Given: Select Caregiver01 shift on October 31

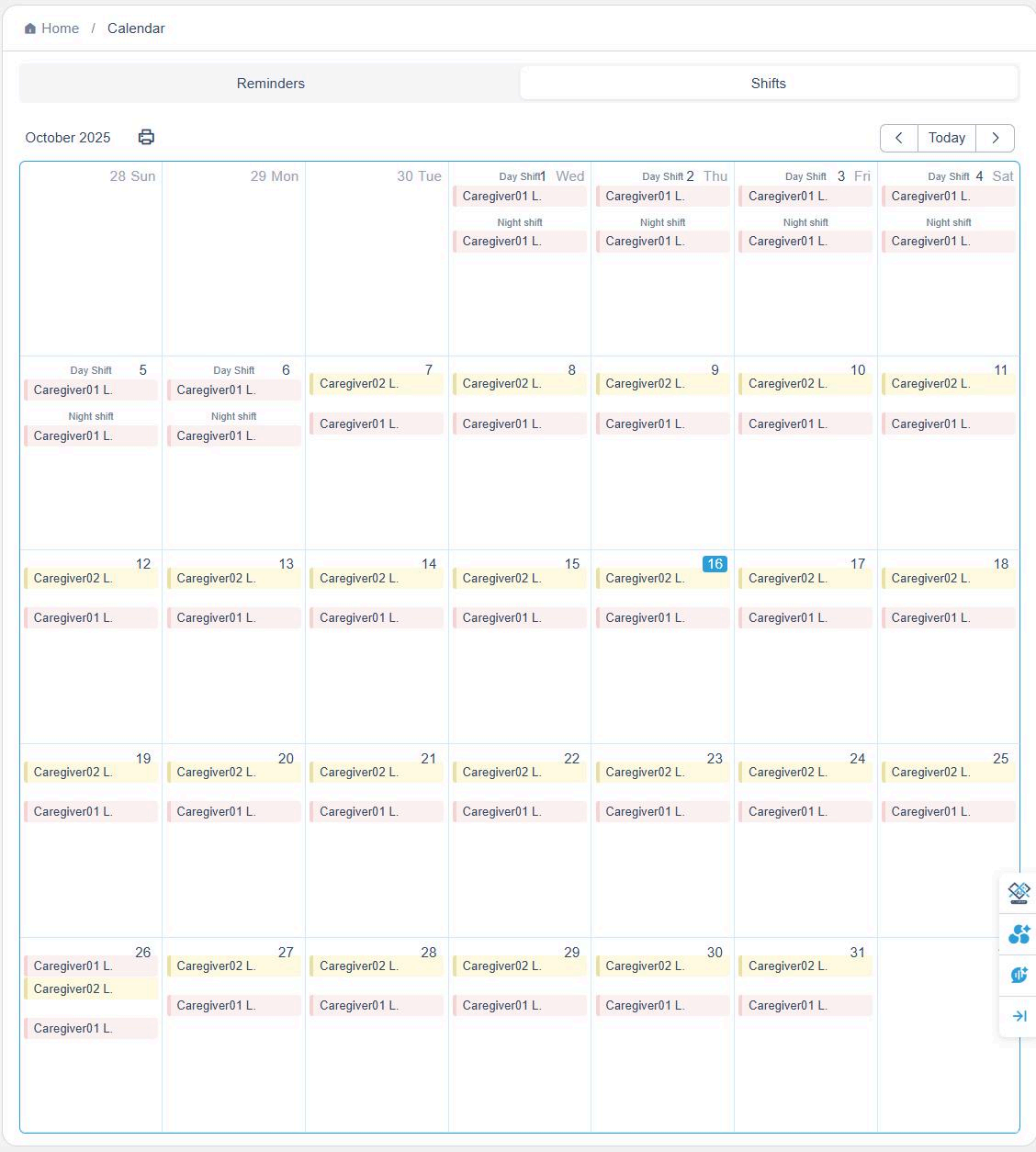Looking at the screenshot, I should [805, 1006].
